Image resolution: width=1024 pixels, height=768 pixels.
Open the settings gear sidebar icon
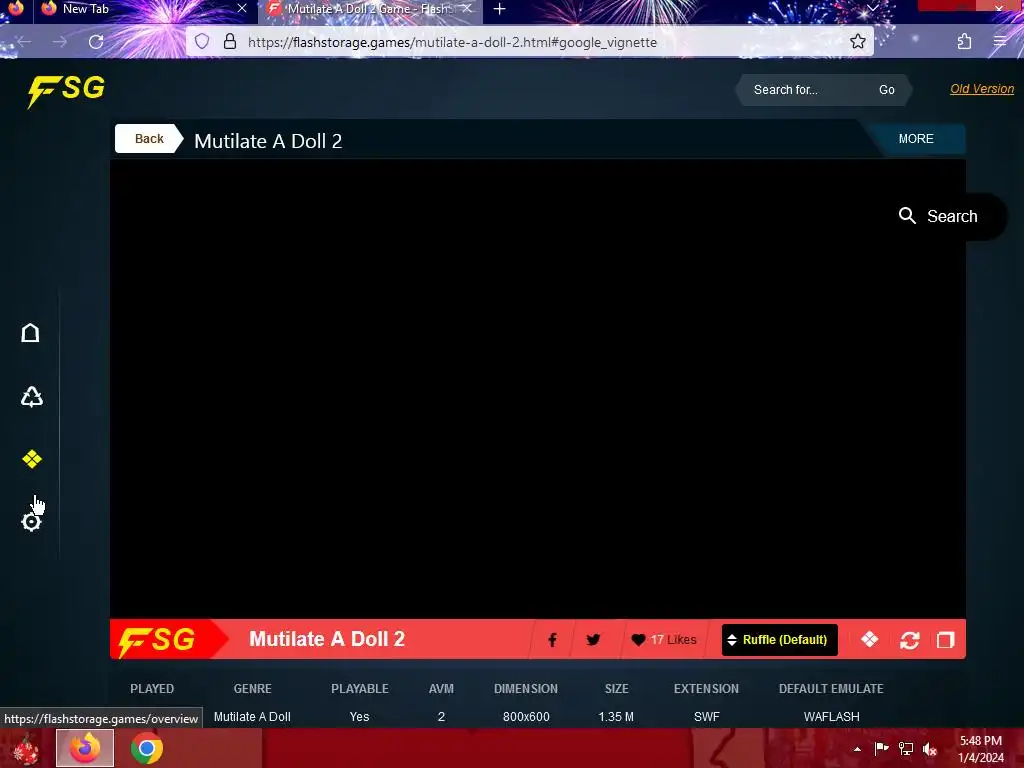pos(31,522)
